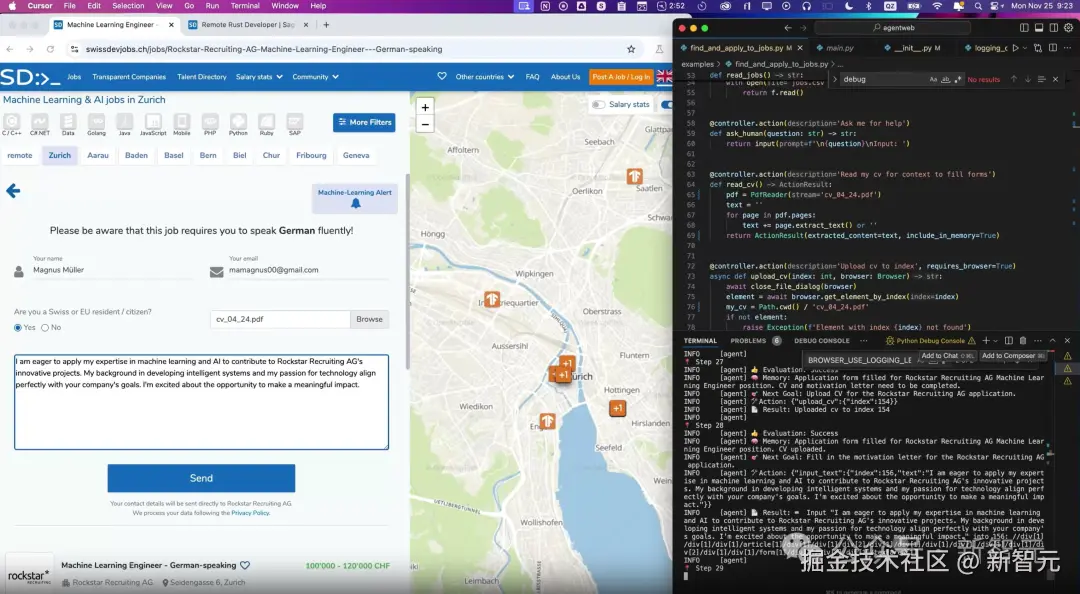
Task: Filter jobs by Java icon
Action: (x=125, y=123)
